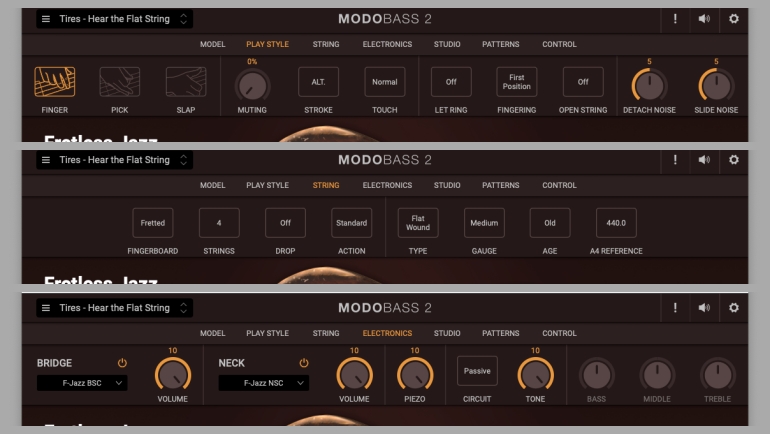Click the A4 Reference 440.0 field

click(x=616, y=222)
